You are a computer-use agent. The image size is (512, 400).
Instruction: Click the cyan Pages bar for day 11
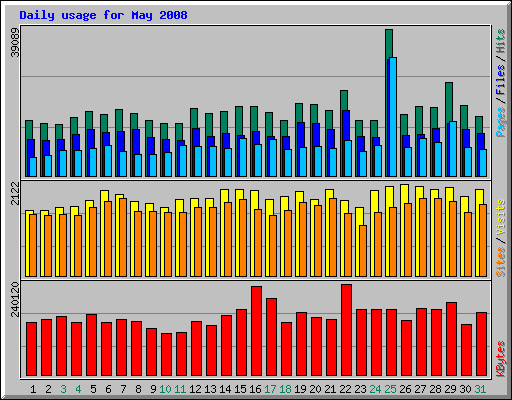coord(183,161)
